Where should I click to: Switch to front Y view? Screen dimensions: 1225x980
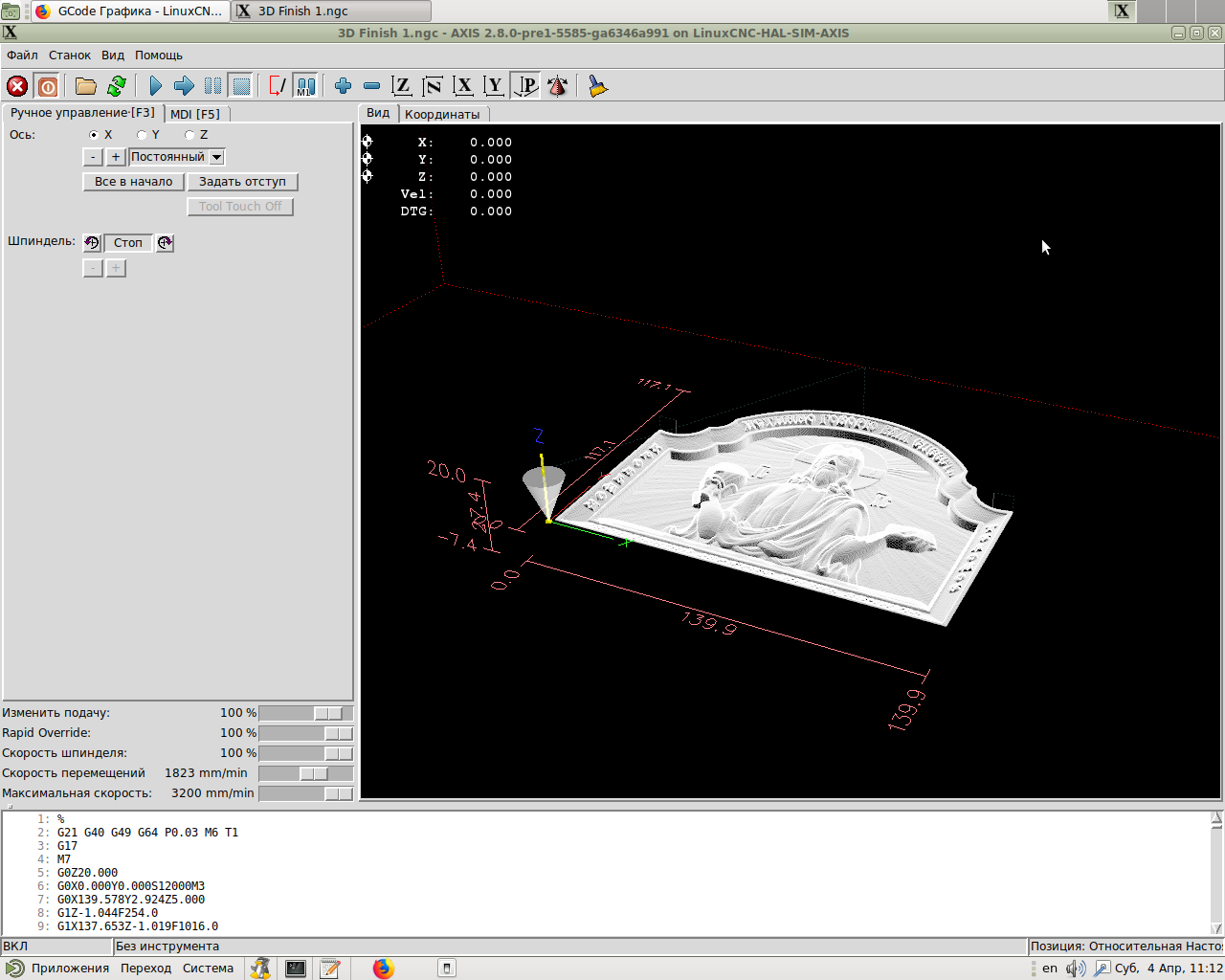pos(494,86)
